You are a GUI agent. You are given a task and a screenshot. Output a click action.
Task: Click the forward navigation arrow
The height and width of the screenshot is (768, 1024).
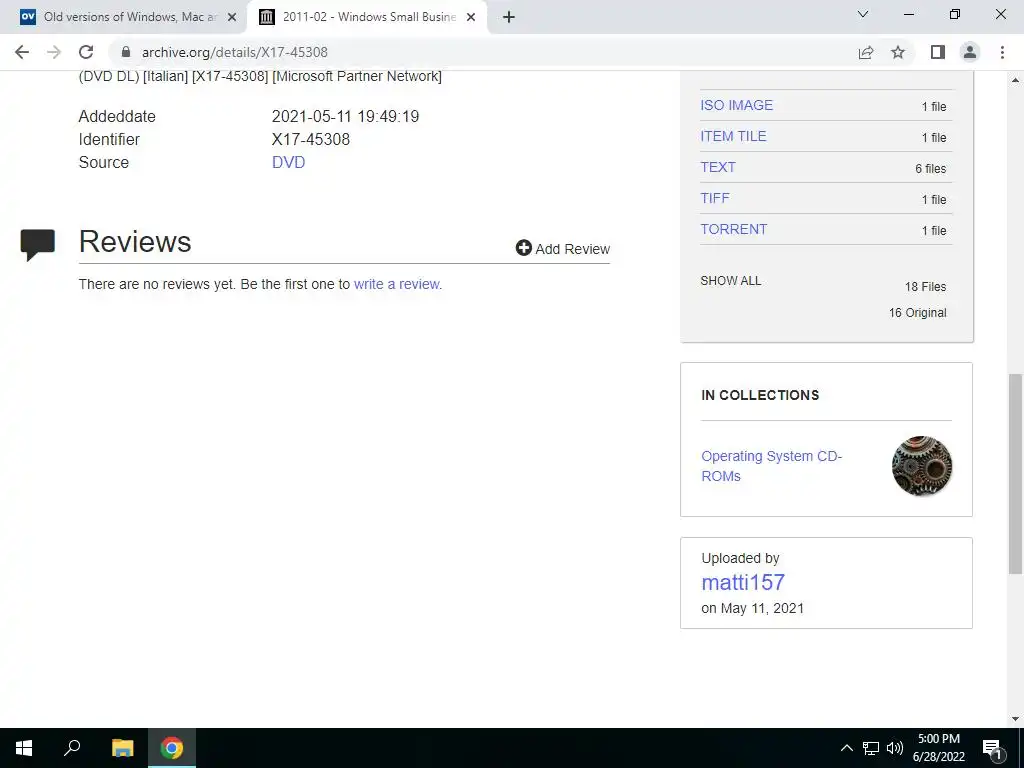click(54, 52)
